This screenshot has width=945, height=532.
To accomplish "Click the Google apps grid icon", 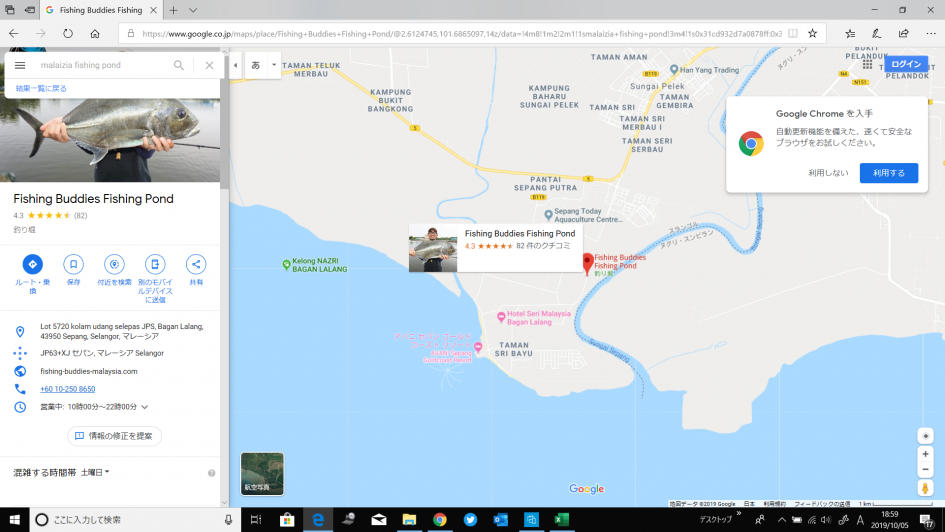I will coord(867,64).
